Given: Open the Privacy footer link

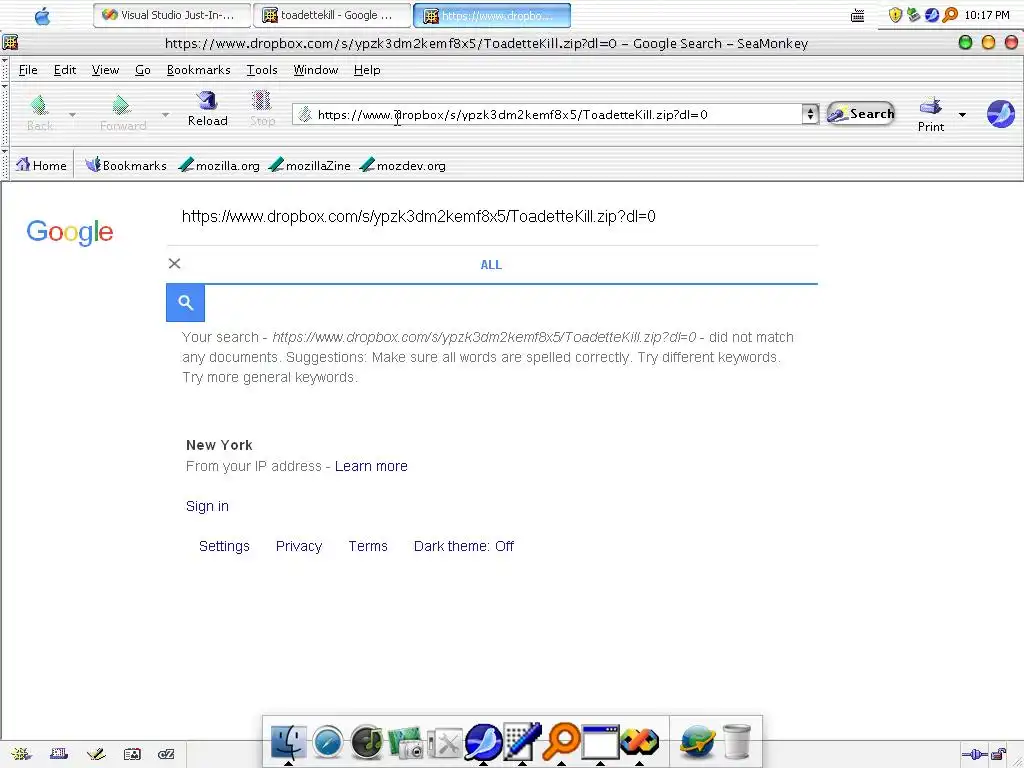Looking at the screenshot, I should [298, 546].
